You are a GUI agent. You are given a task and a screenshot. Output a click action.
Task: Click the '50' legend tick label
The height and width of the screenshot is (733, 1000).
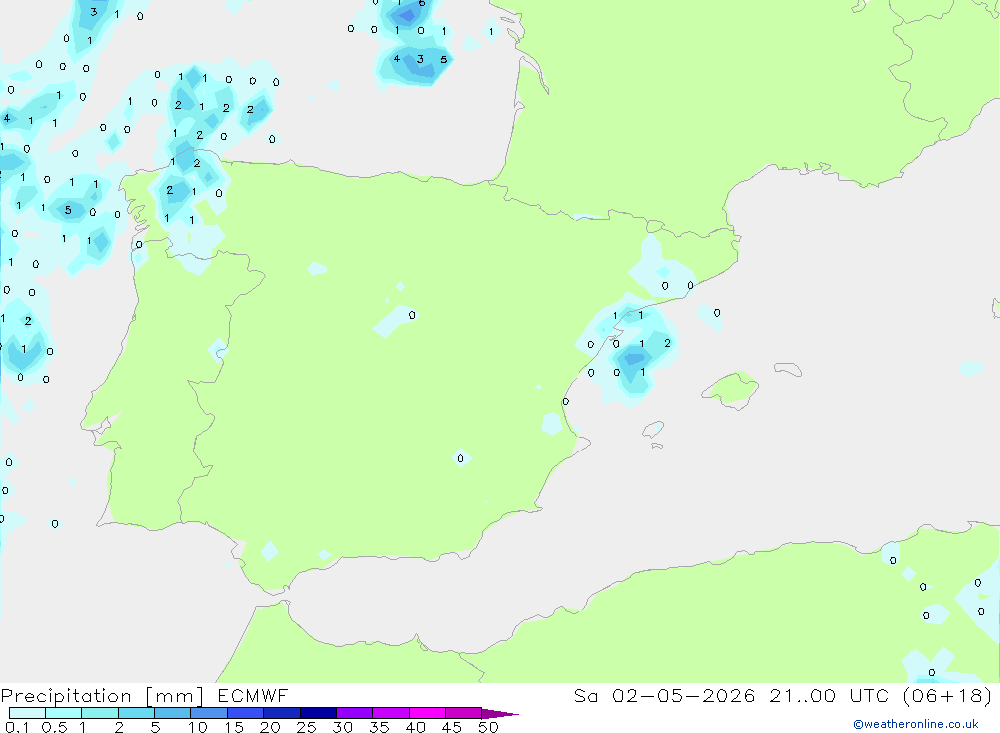click(488, 727)
